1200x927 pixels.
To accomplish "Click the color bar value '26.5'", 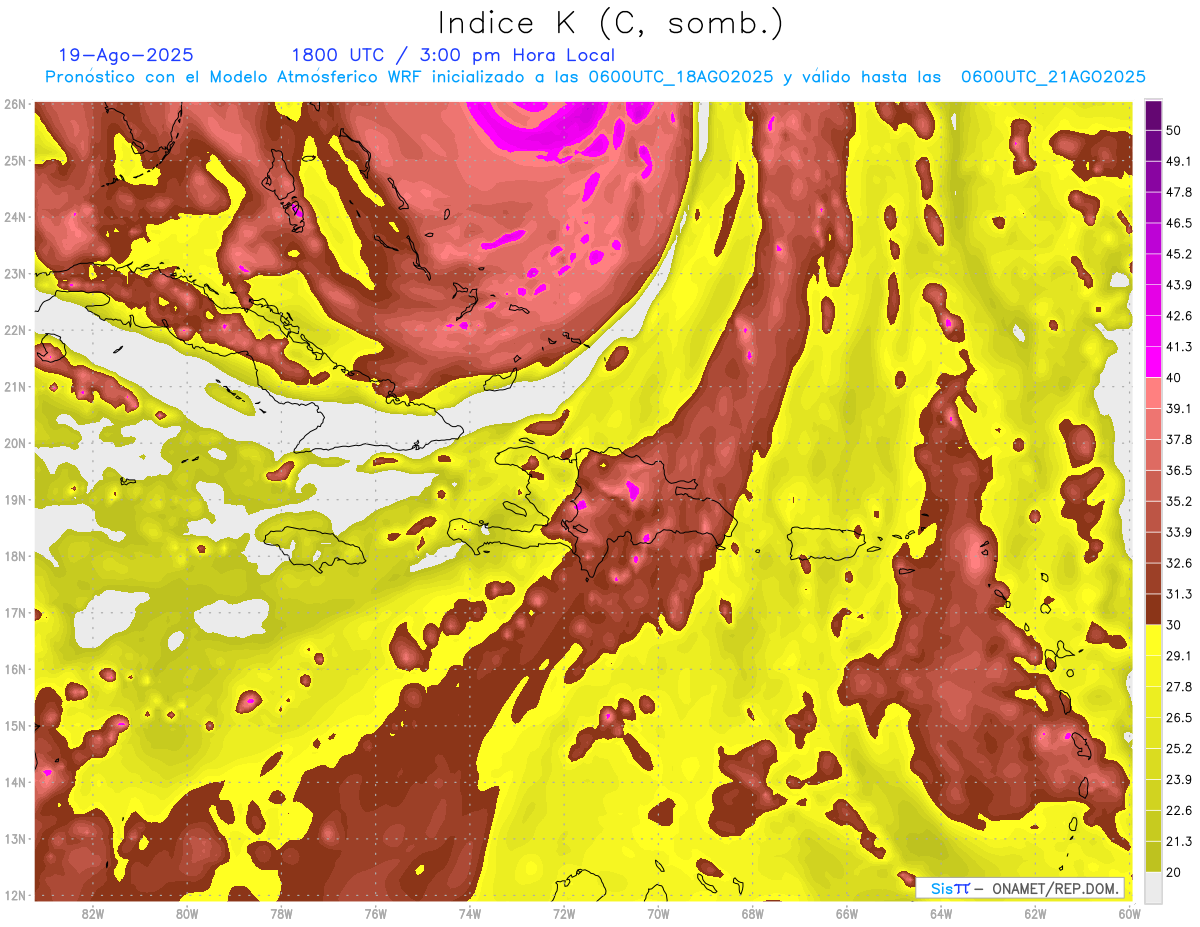I will pos(1178,718).
